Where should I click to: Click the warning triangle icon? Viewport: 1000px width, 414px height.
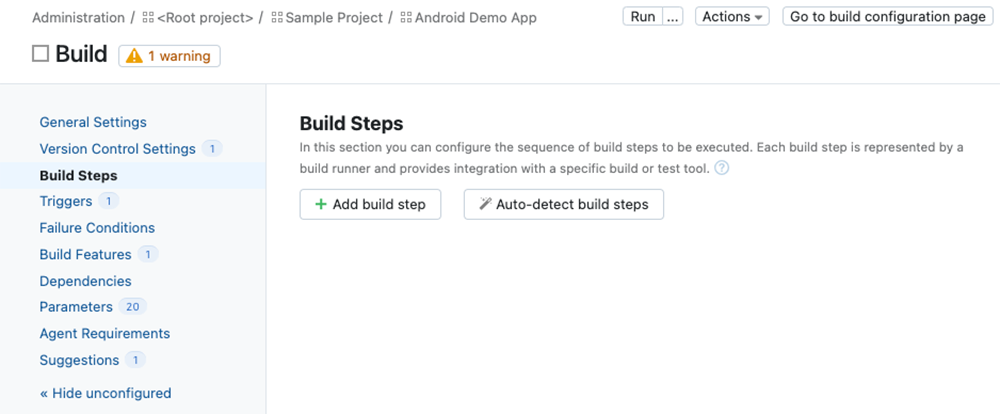(134, 57)
